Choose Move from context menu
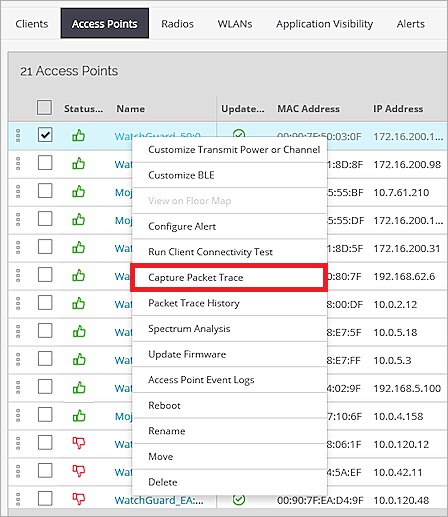 point(229,456)
